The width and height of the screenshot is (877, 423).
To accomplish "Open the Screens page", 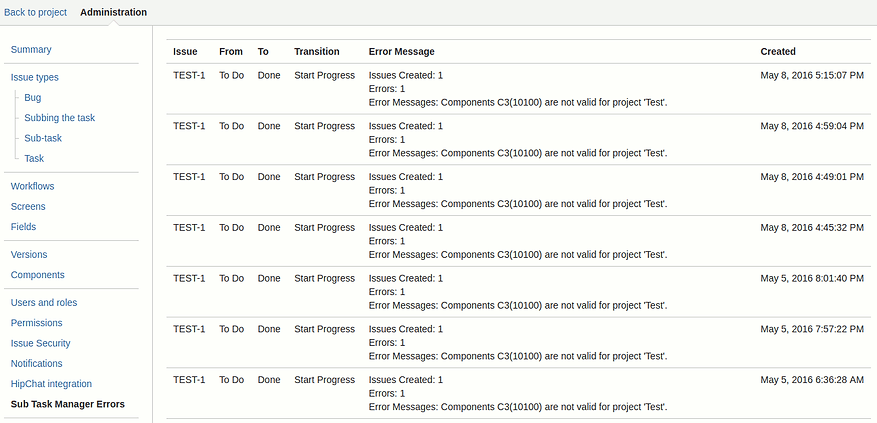I will point(28,206).
